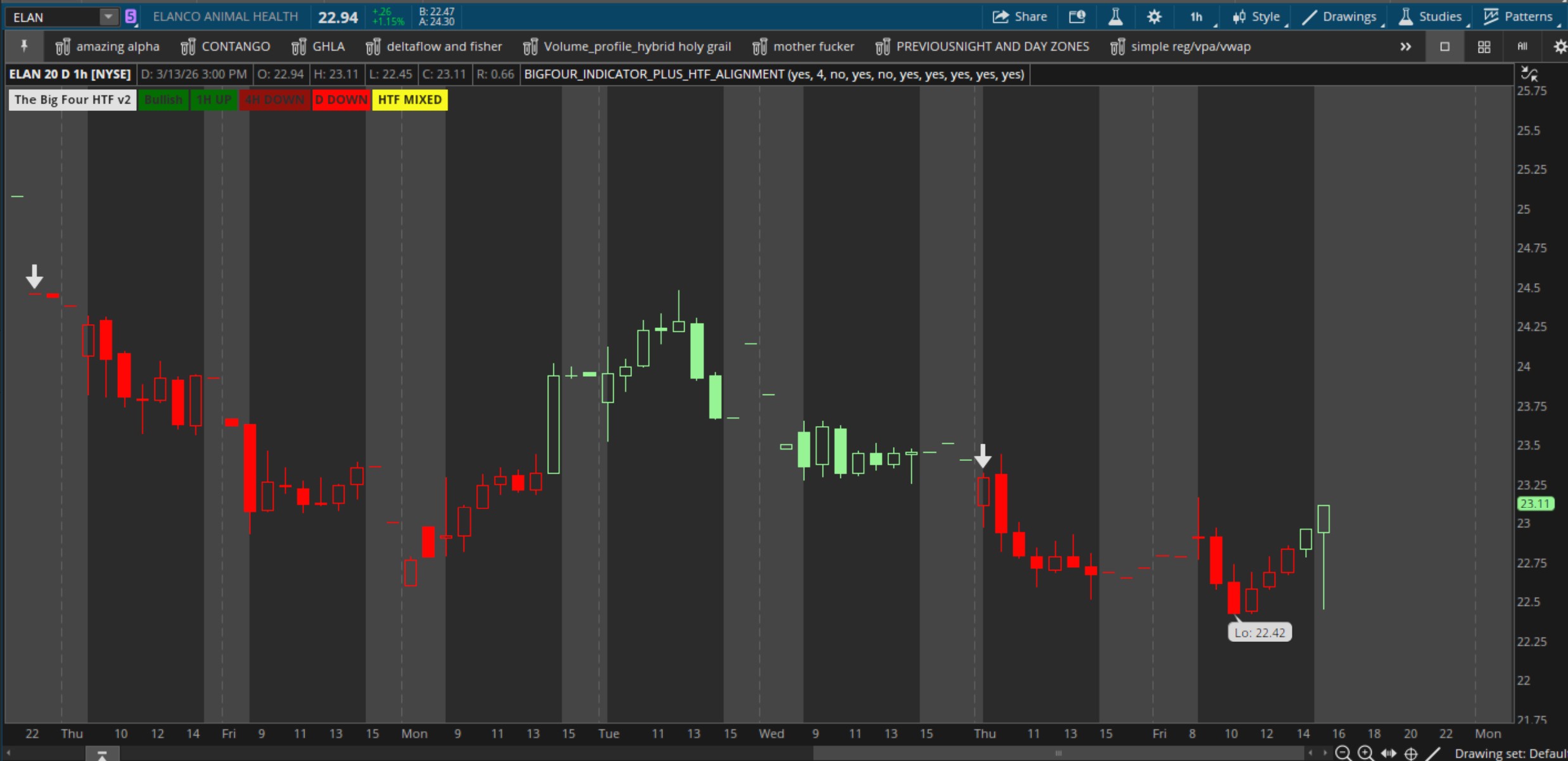The height and width of the screenshot is (761, 1568).
Task: Toggle the All charts sync button
Action: [1522, 46]
